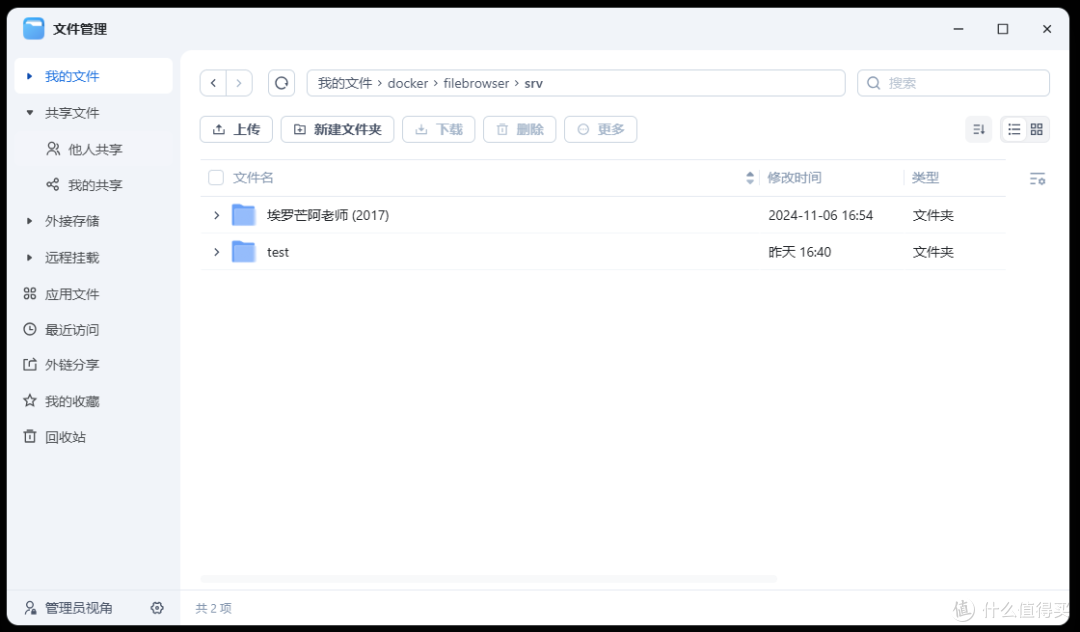Click the magnifier icon in search box

click(x=873, y=83)
